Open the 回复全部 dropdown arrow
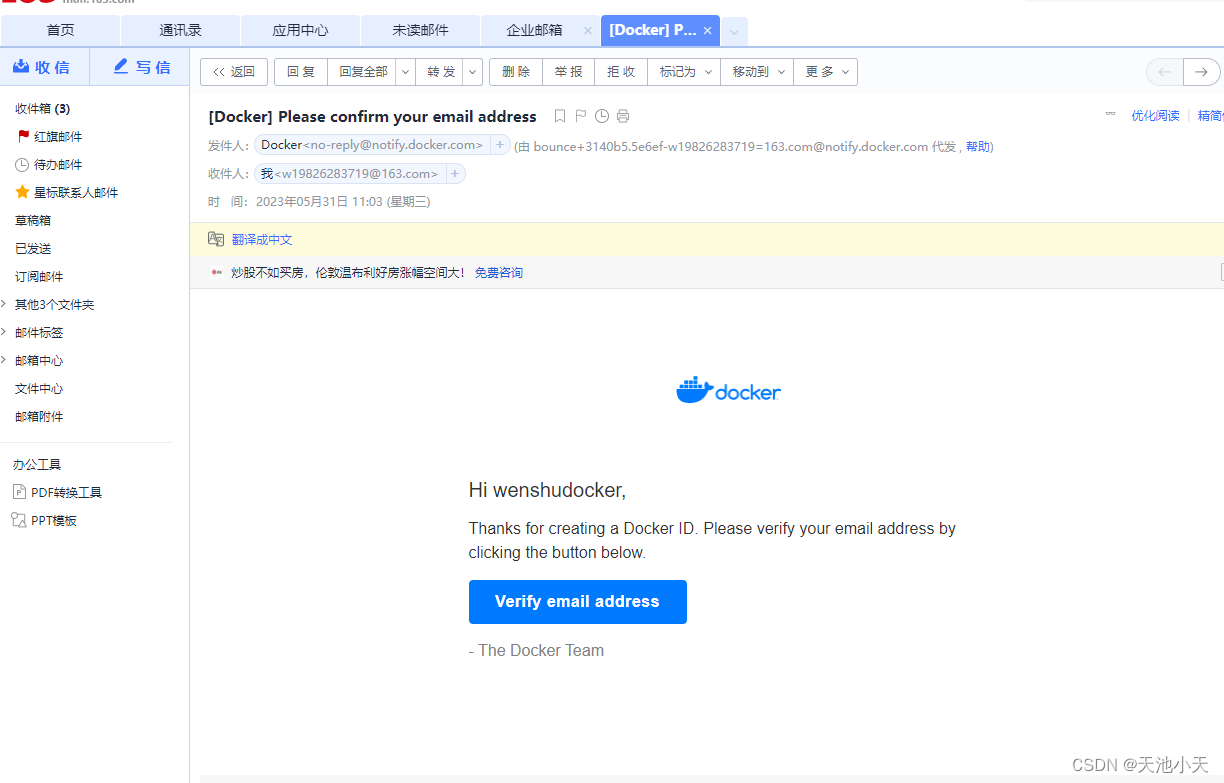1224x783 pixels. click(404, 71)
